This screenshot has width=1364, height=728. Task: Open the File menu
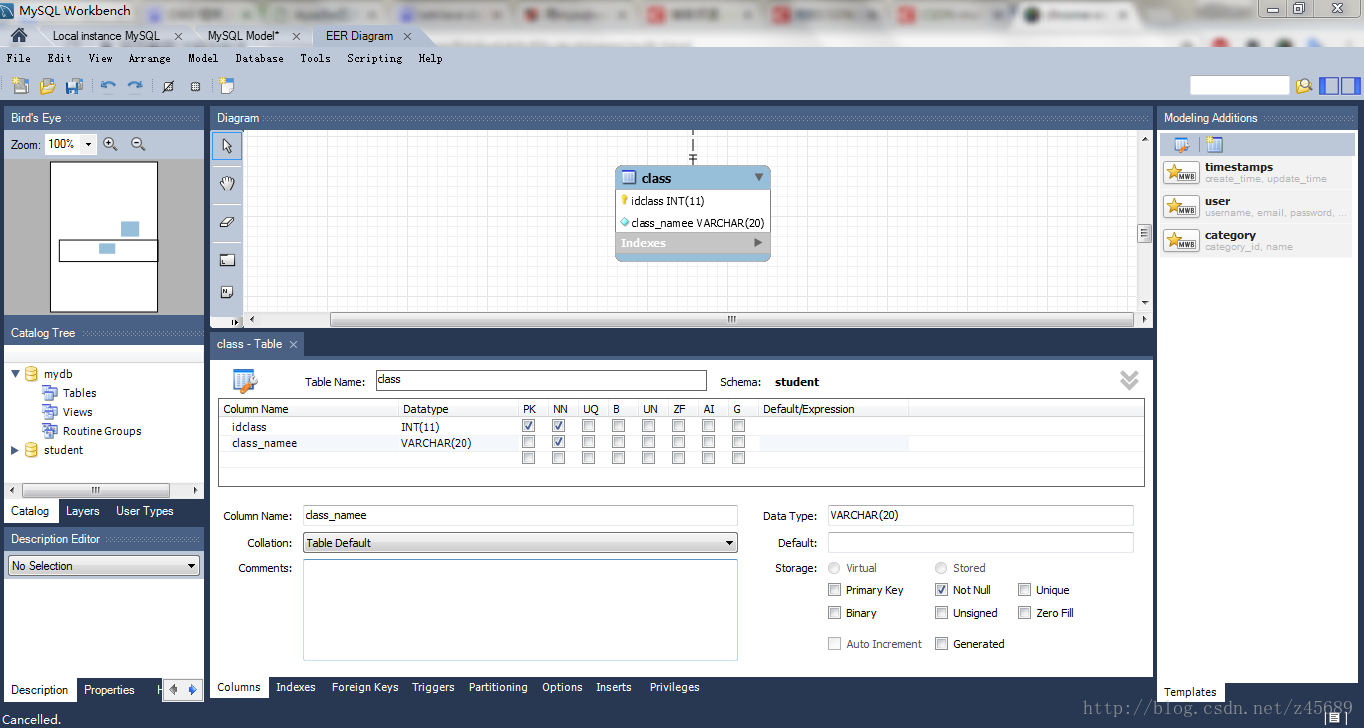pos(18,58)
